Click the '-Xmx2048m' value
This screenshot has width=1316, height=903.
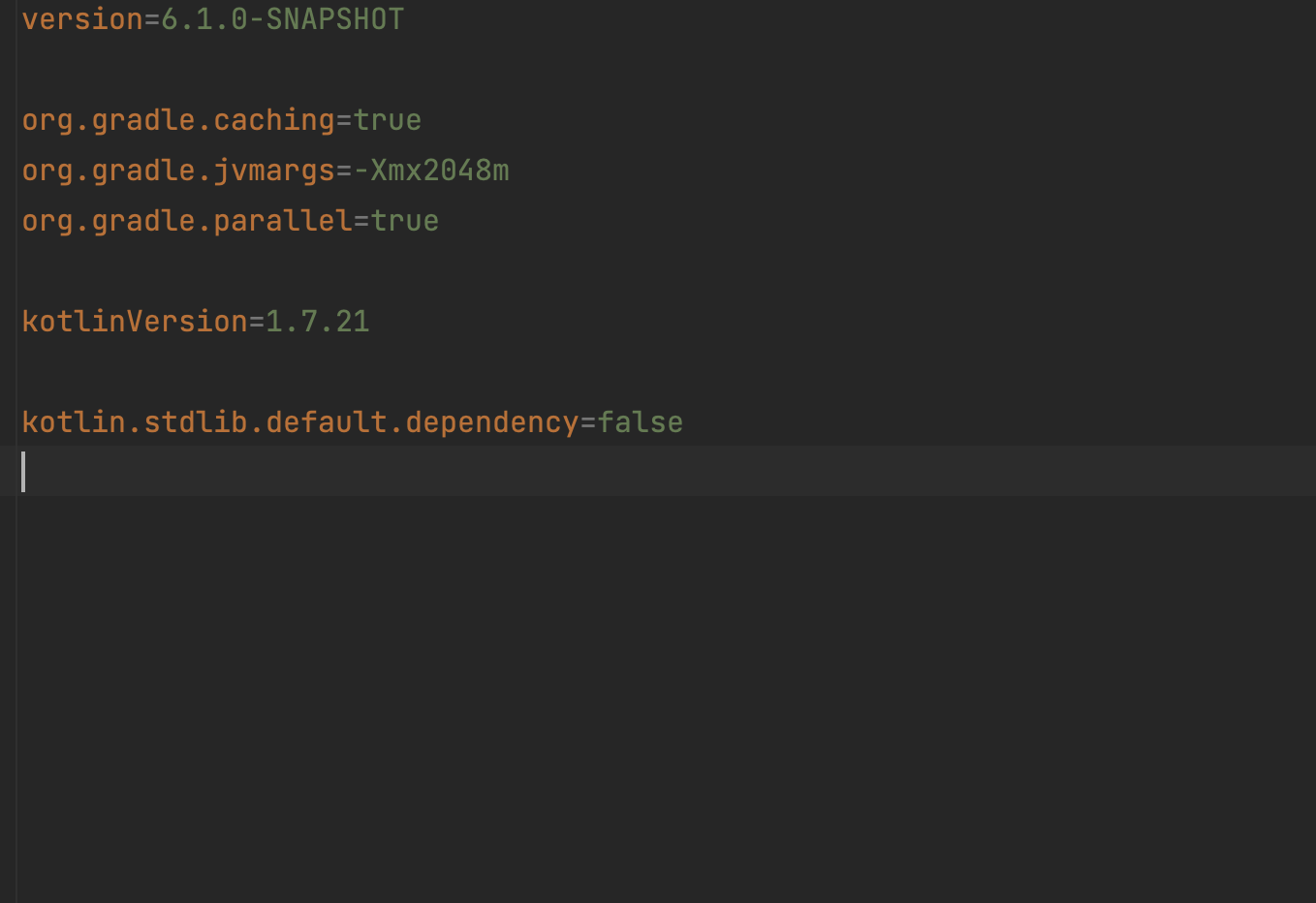click(431, 171)
